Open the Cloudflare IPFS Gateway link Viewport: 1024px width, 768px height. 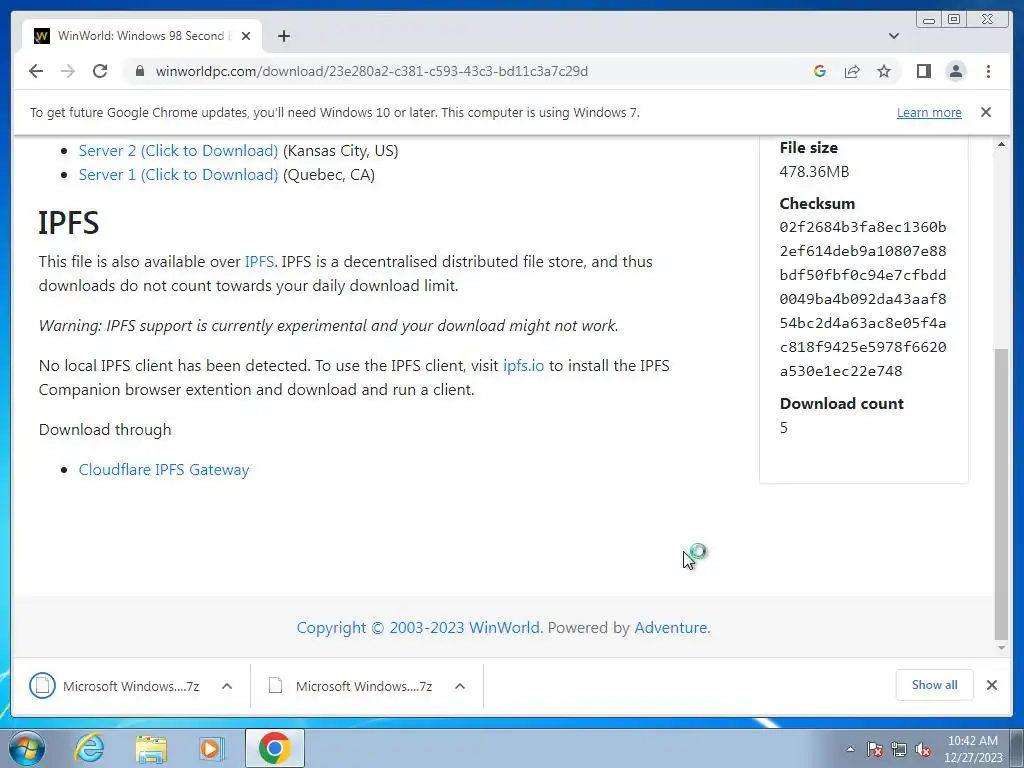pos(164,470)
